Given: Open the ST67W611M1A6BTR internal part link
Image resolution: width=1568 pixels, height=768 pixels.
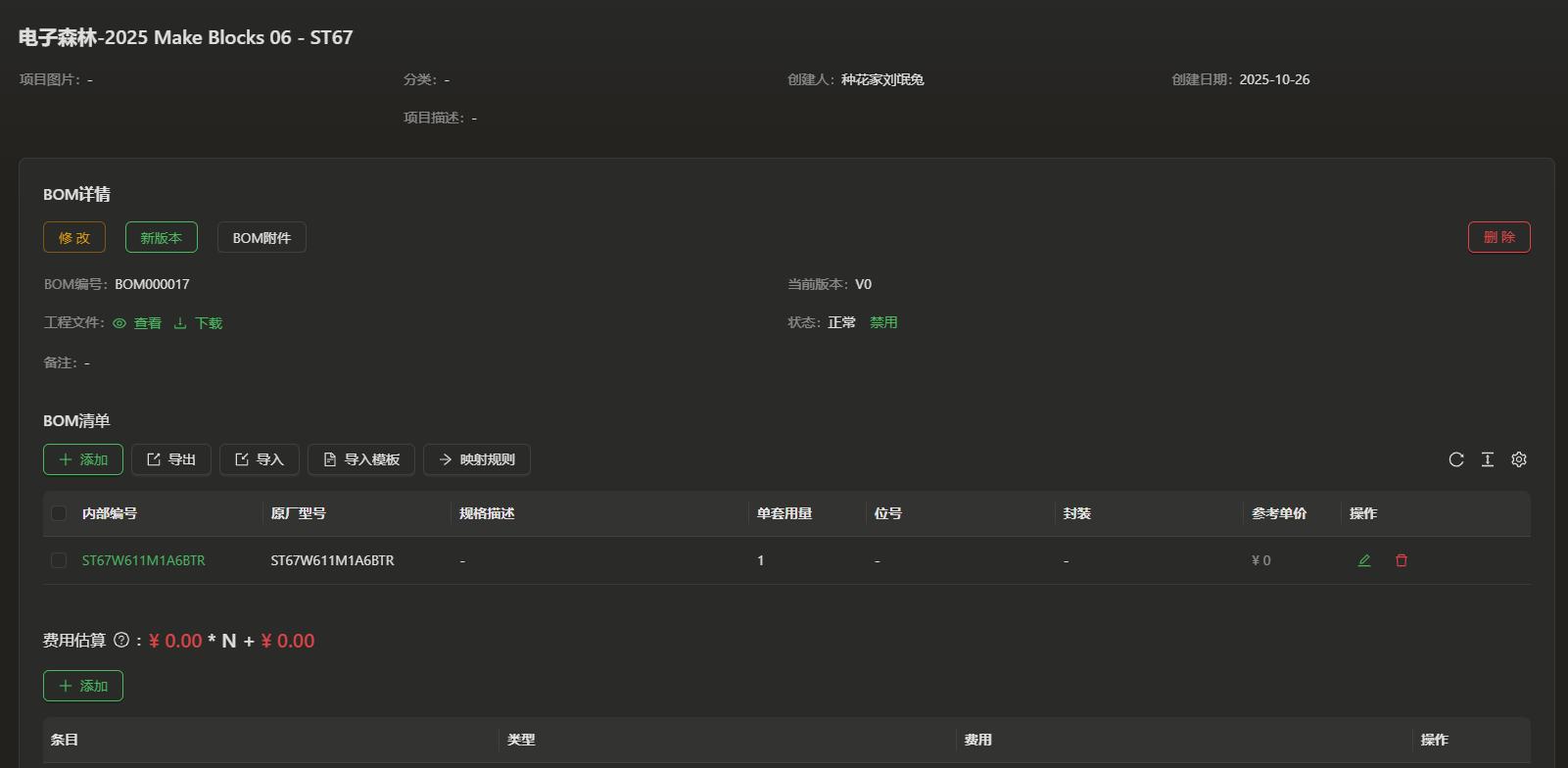Looking at the screenshot, I should click(144, 561).
